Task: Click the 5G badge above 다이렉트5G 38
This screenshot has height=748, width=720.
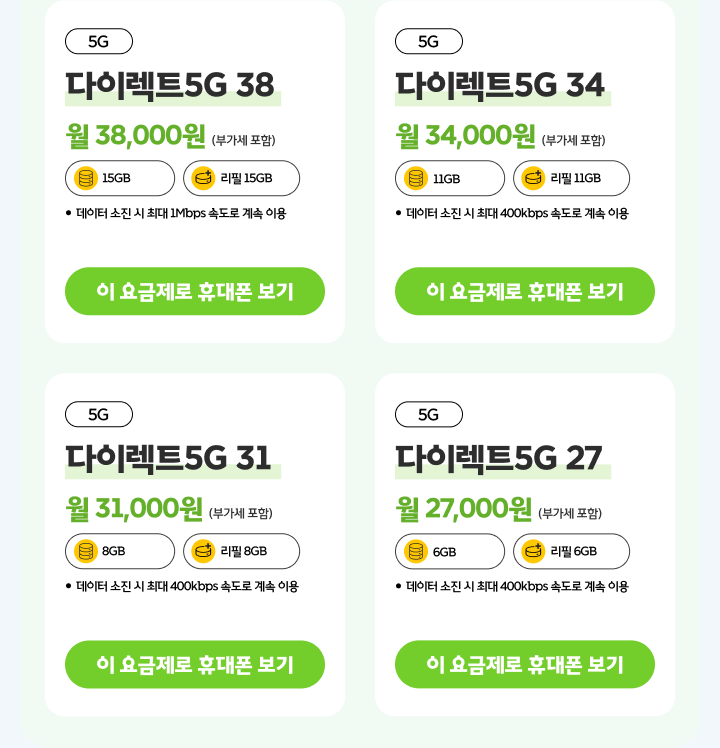Action: pyautogui.click(x=99, y=41)
